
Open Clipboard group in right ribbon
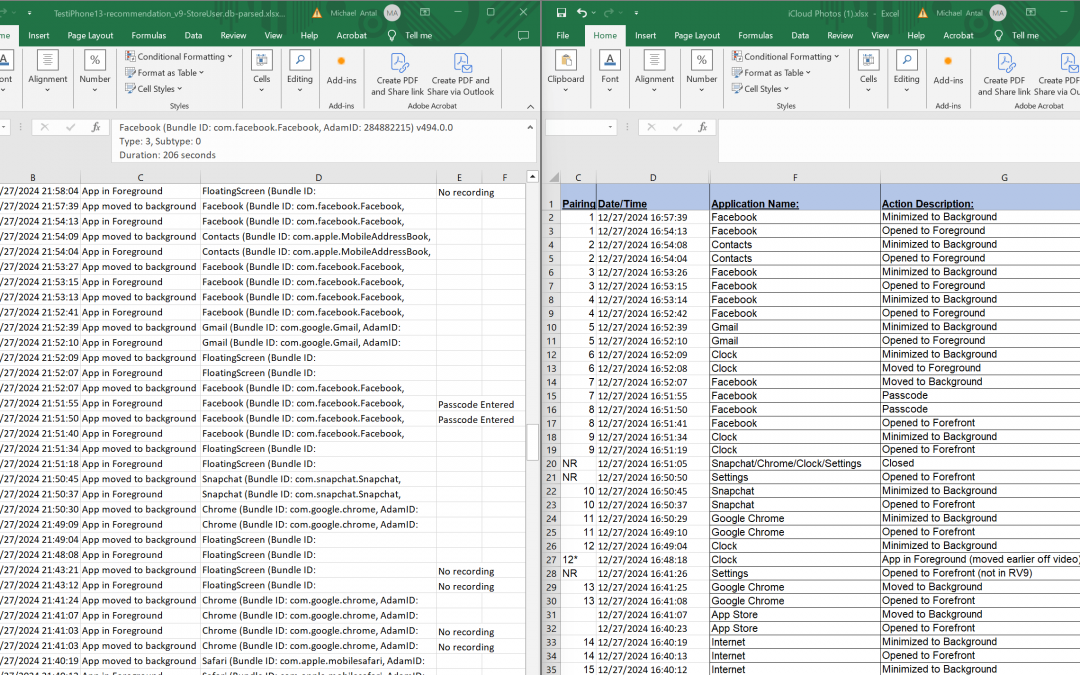point(565,72)
